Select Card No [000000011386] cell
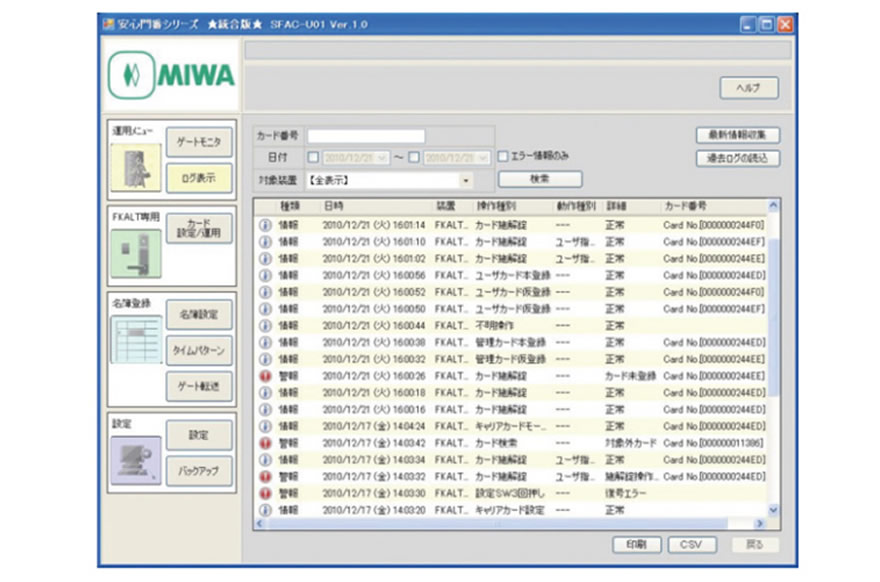 point(713,443)
